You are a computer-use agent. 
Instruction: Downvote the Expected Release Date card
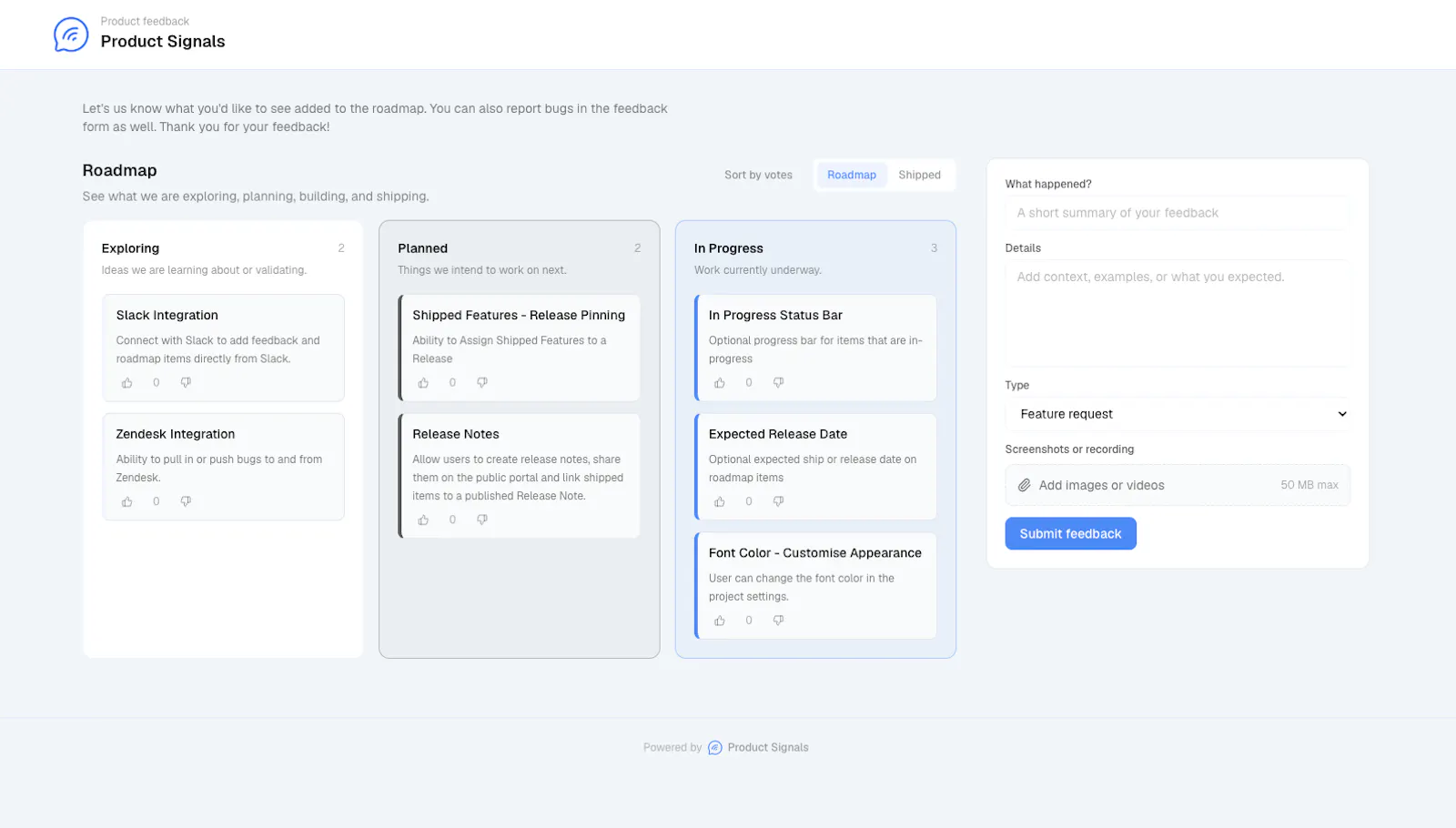coord(778,502)
